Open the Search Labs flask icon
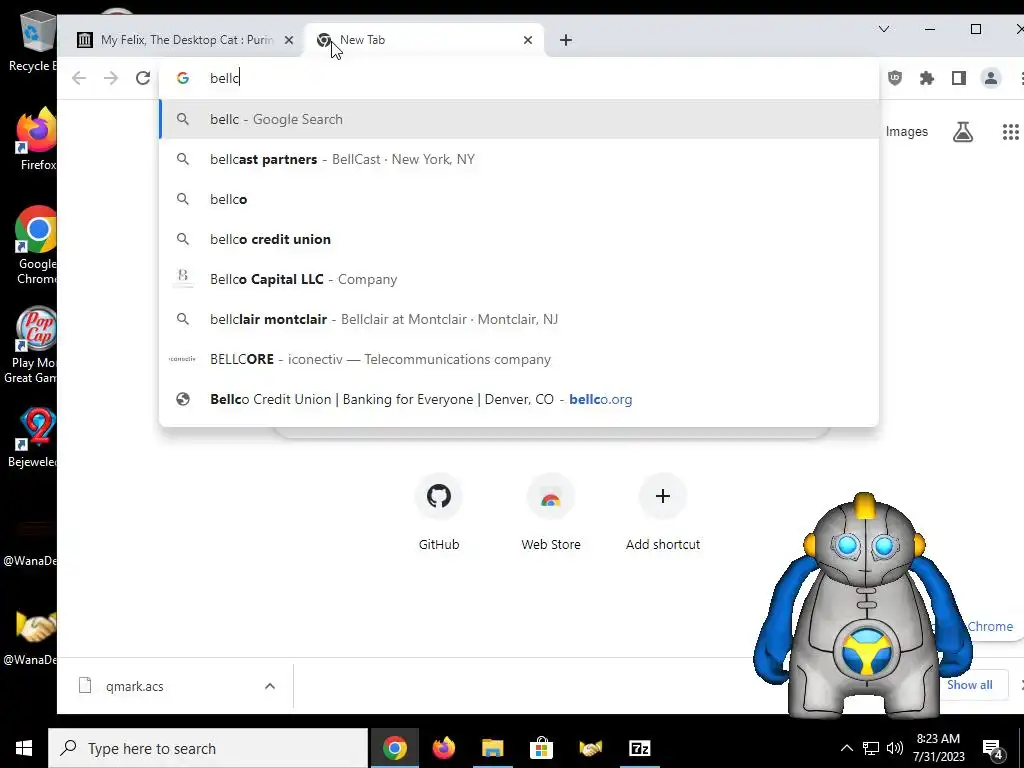The width and height of the screenshot is (1024, 768). click(x=963, y=132)
